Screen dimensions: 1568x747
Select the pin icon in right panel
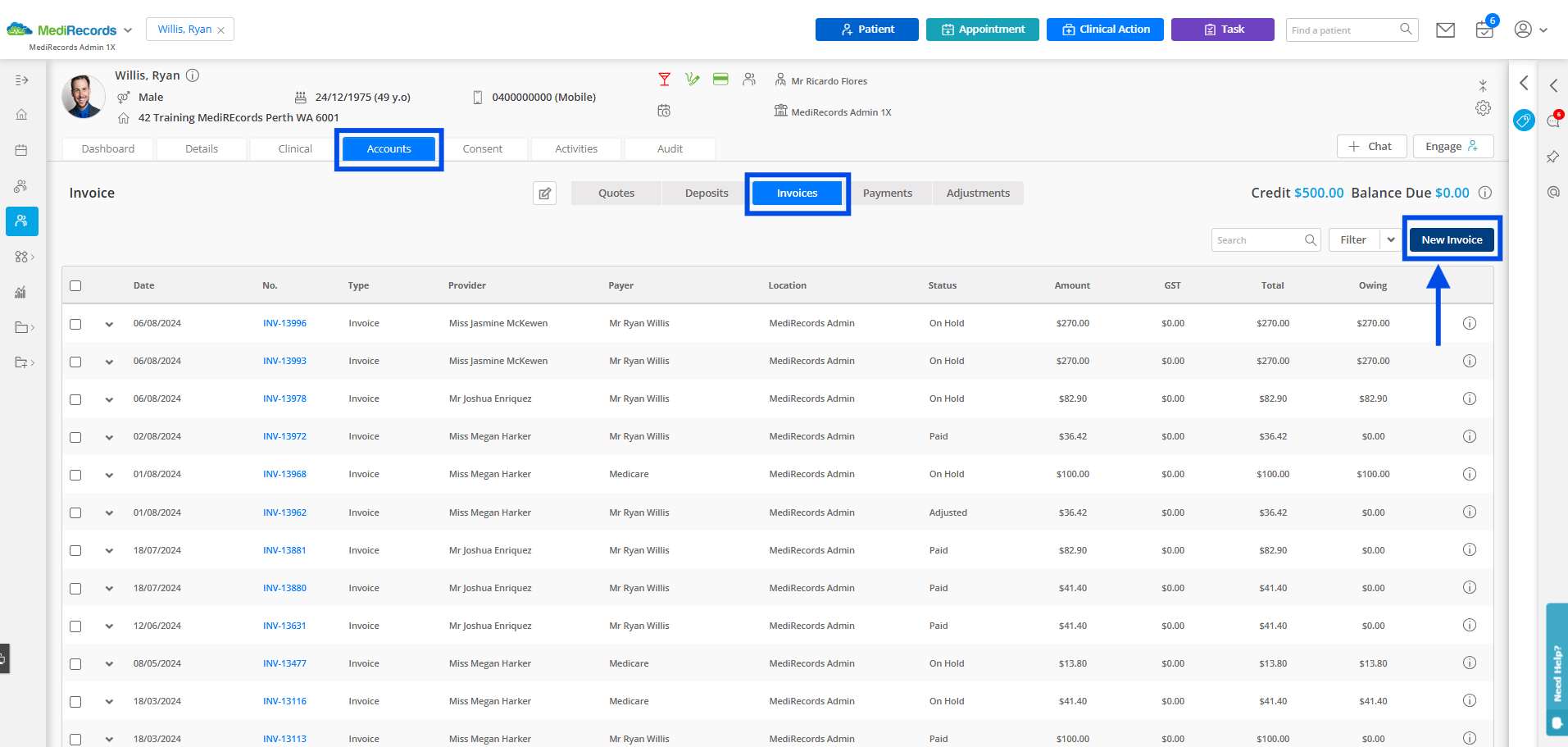pyautogui.click(x=1552, y=156)
